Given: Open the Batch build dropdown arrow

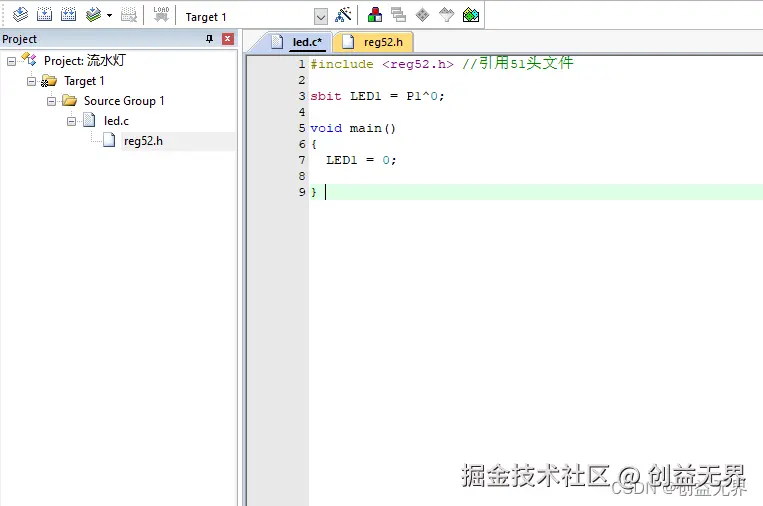Looking at the screenshot, I should pos(109,16).
